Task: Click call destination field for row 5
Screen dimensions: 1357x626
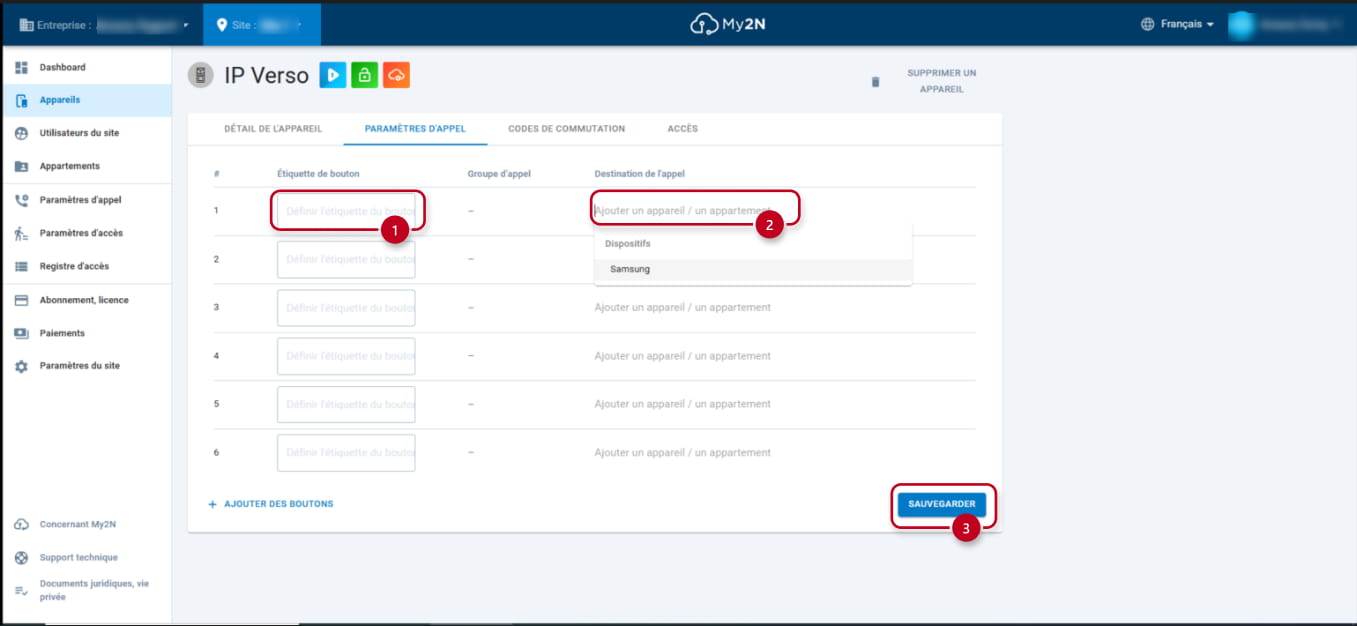Action: point(683,404)
